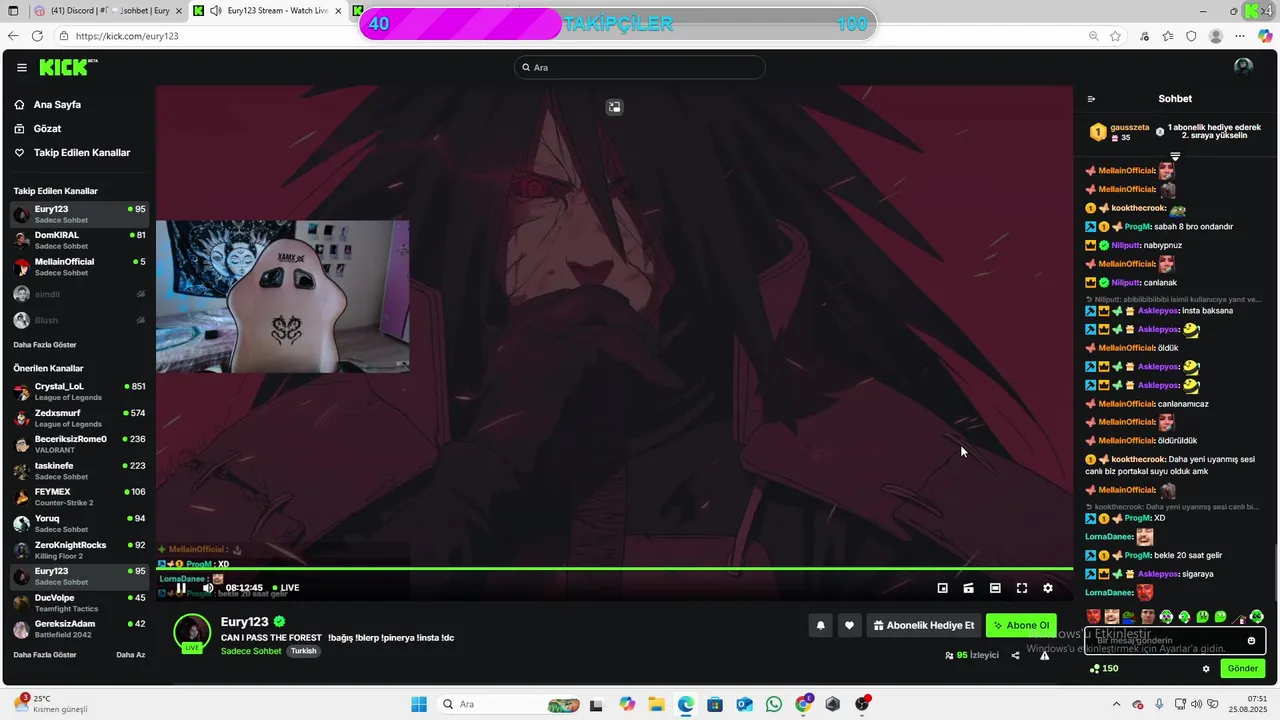Open Crystal_LoL recommended channel

click(x=78, y=392)
